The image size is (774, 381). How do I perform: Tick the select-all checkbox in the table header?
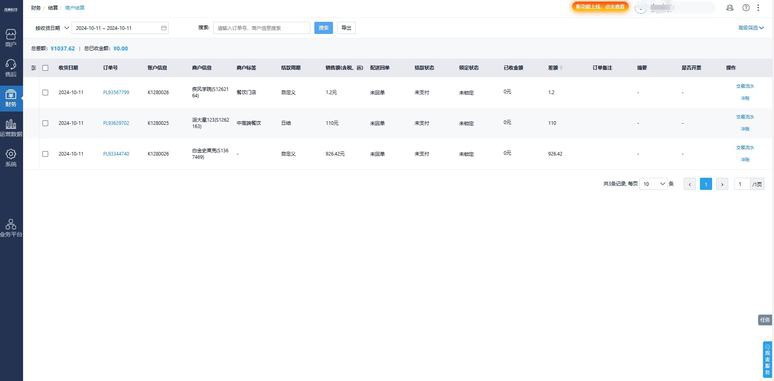[45, 68]
